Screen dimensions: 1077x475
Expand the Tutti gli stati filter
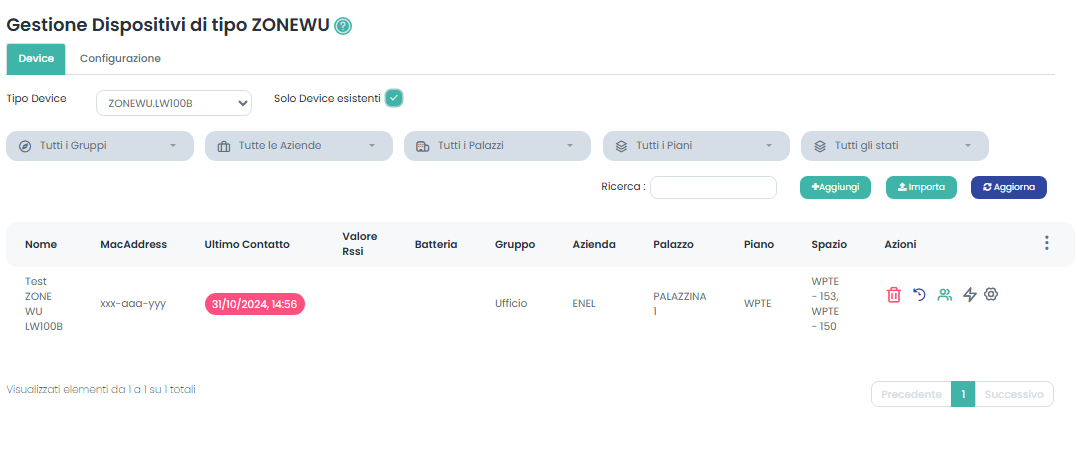(894, 146)
